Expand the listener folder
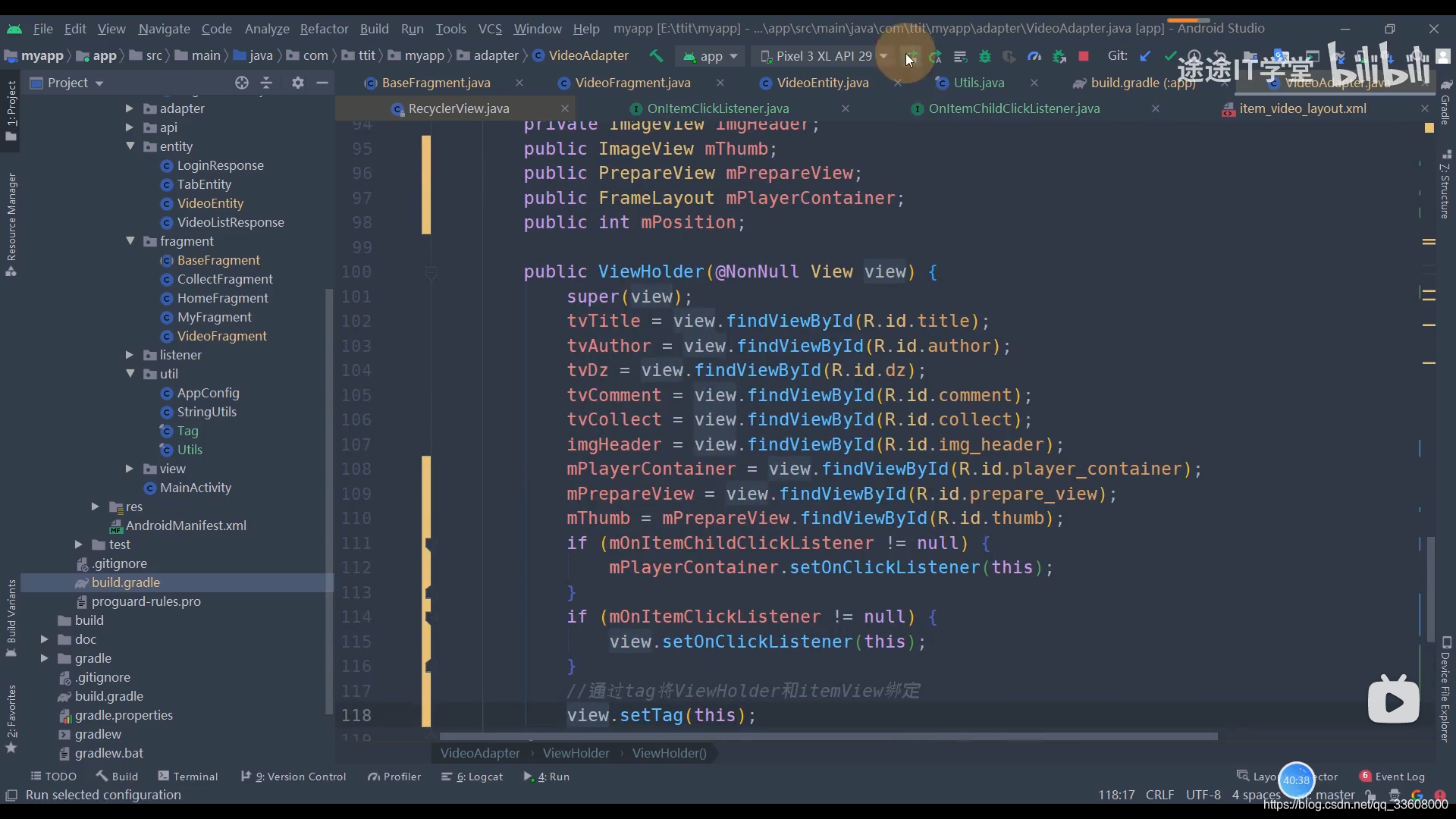 coord(130,355)
